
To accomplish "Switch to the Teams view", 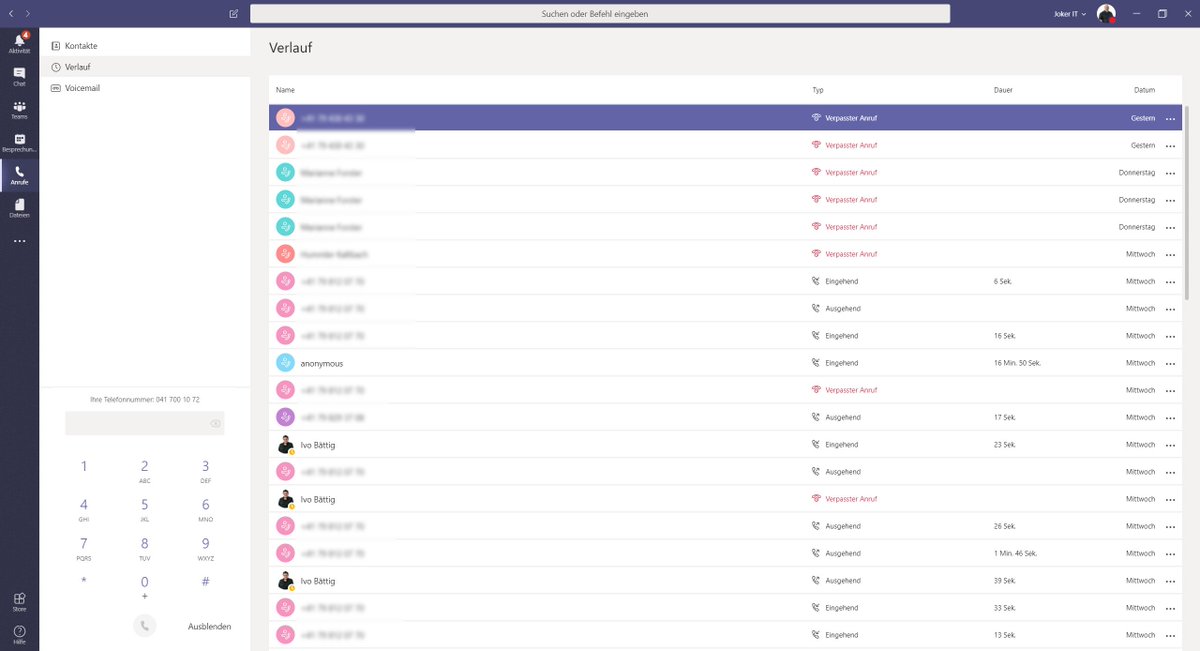I will pos(18,109).
